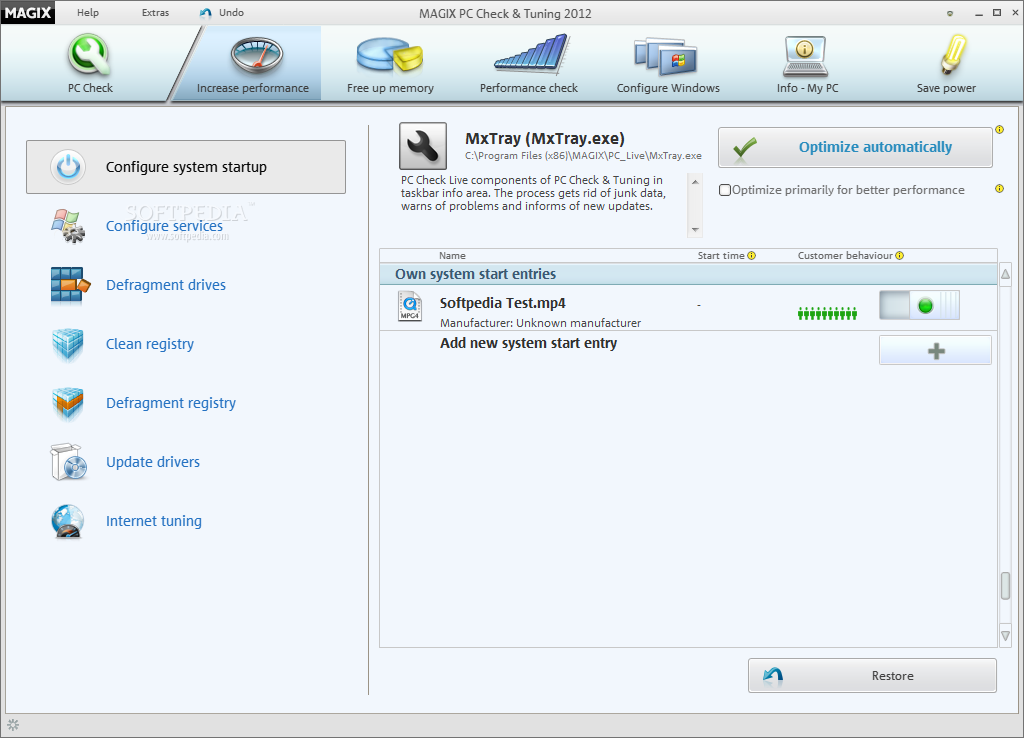Open Defragment drives link

point(166,285)
